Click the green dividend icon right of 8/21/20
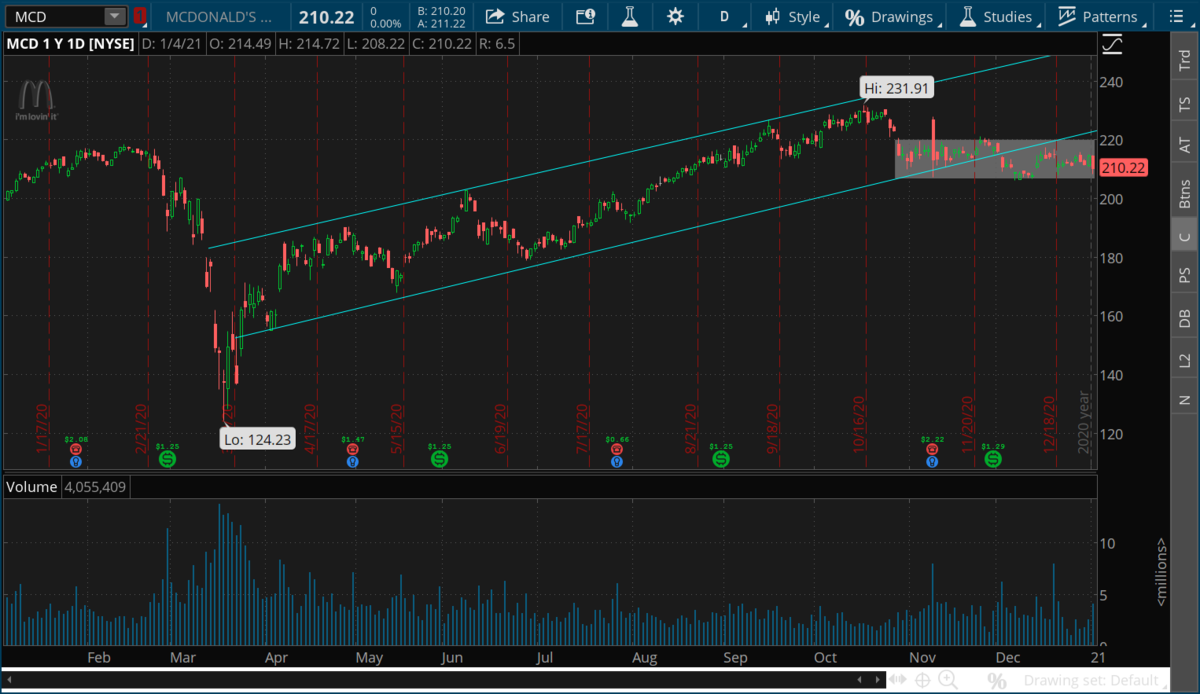Image resolution: width=1200 pixels, height=694 pixels. (720, 458)
